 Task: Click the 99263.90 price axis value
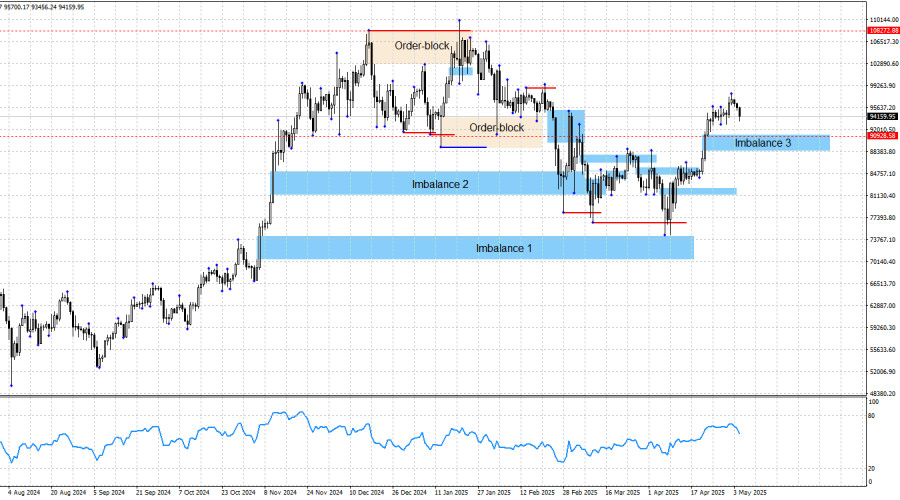point(883,86)
